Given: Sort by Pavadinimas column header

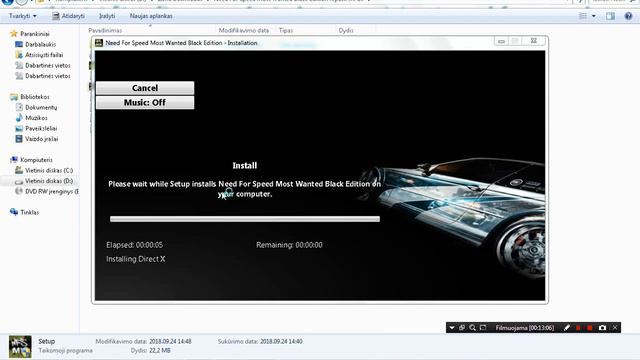Looking at the screenshot, I should (105, 30).
